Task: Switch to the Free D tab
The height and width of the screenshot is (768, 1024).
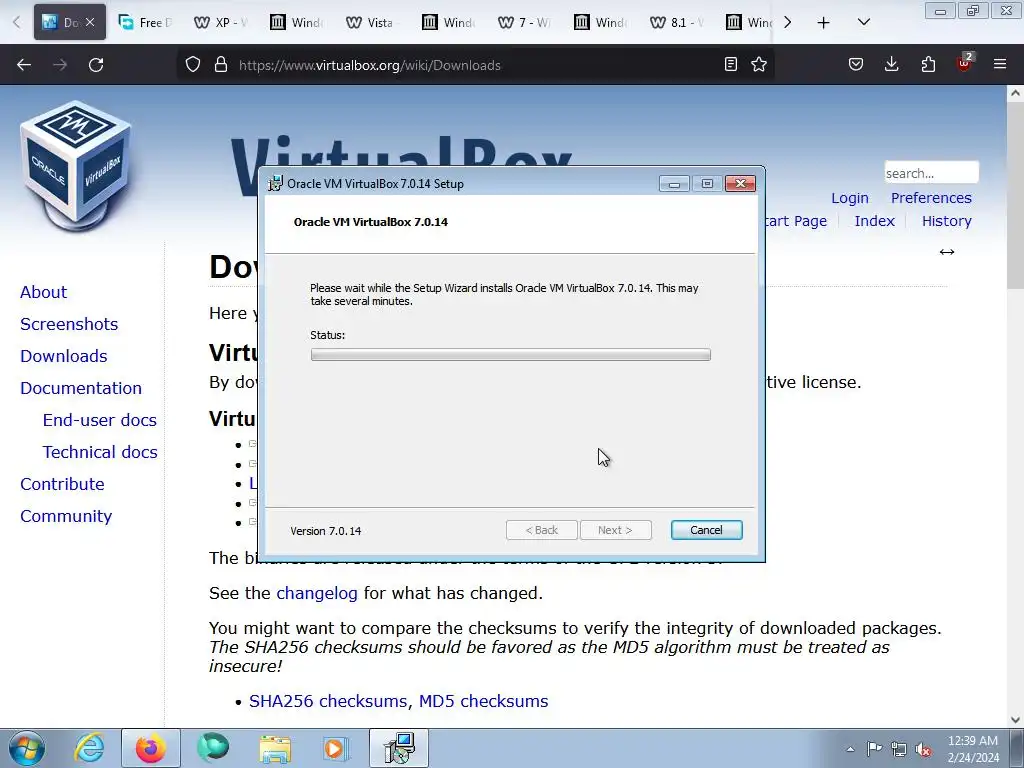Action: click(145, 22)
